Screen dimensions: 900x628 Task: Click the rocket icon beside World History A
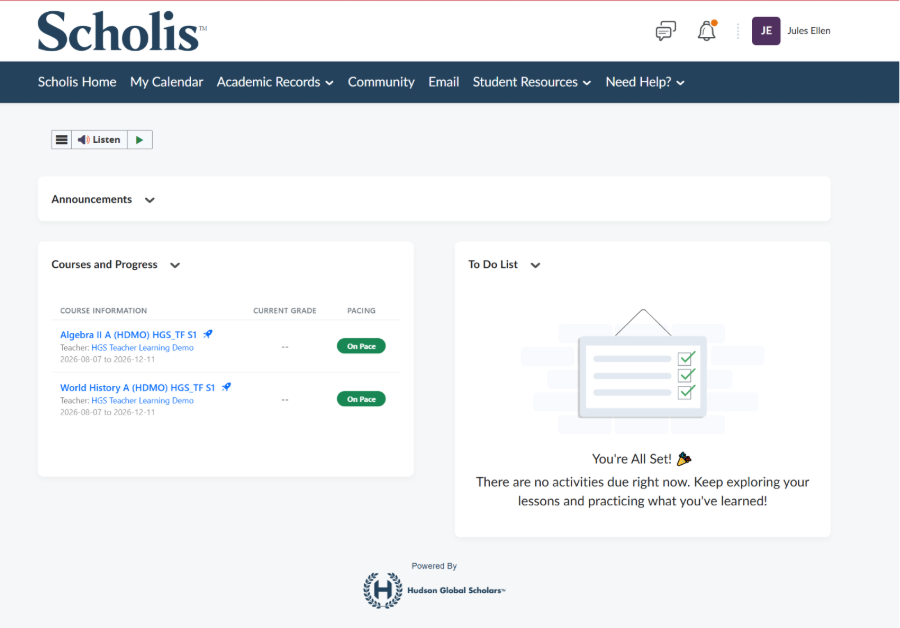click(x=226, y=387)
